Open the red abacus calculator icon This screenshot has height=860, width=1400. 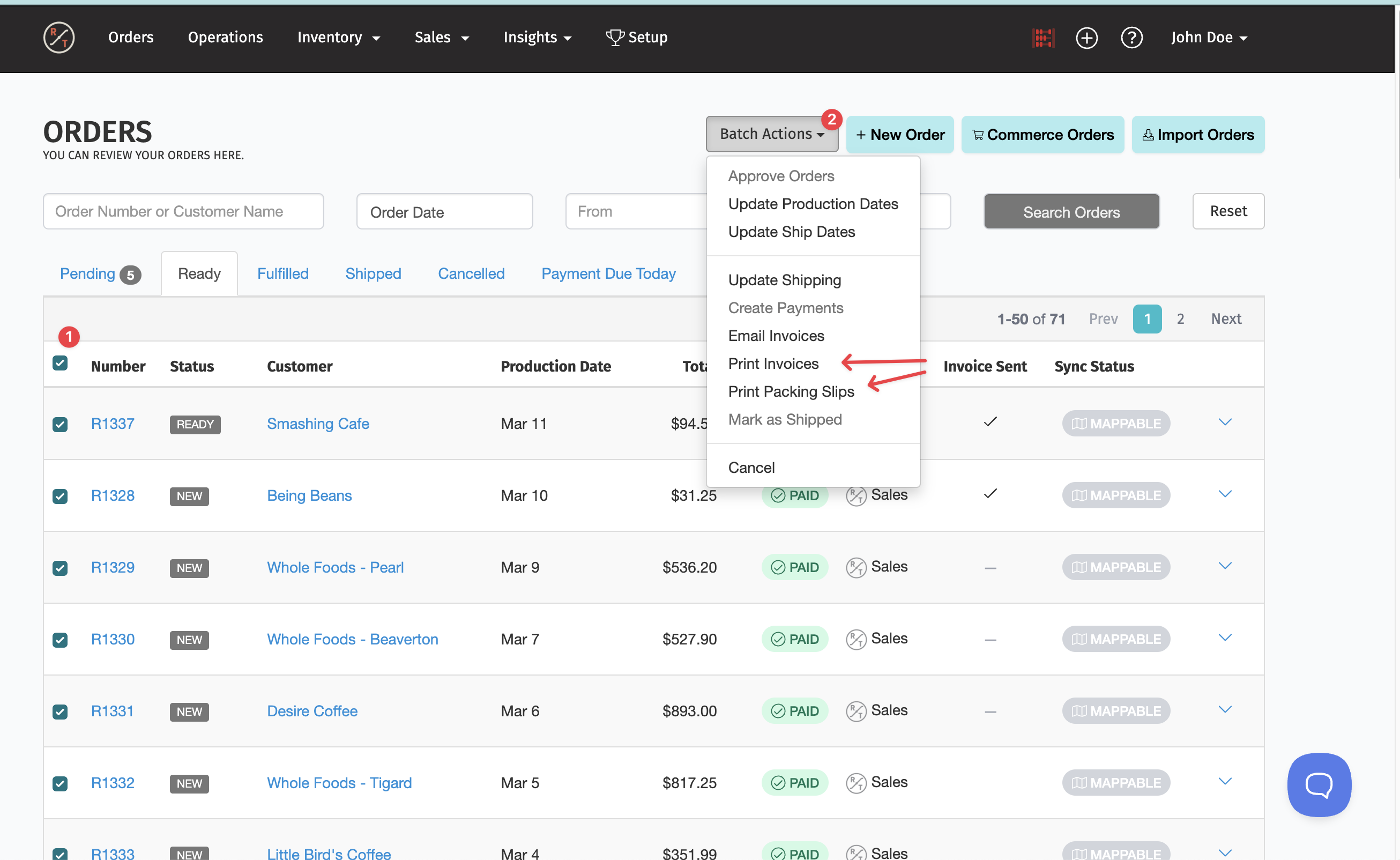pos(1043,38)
